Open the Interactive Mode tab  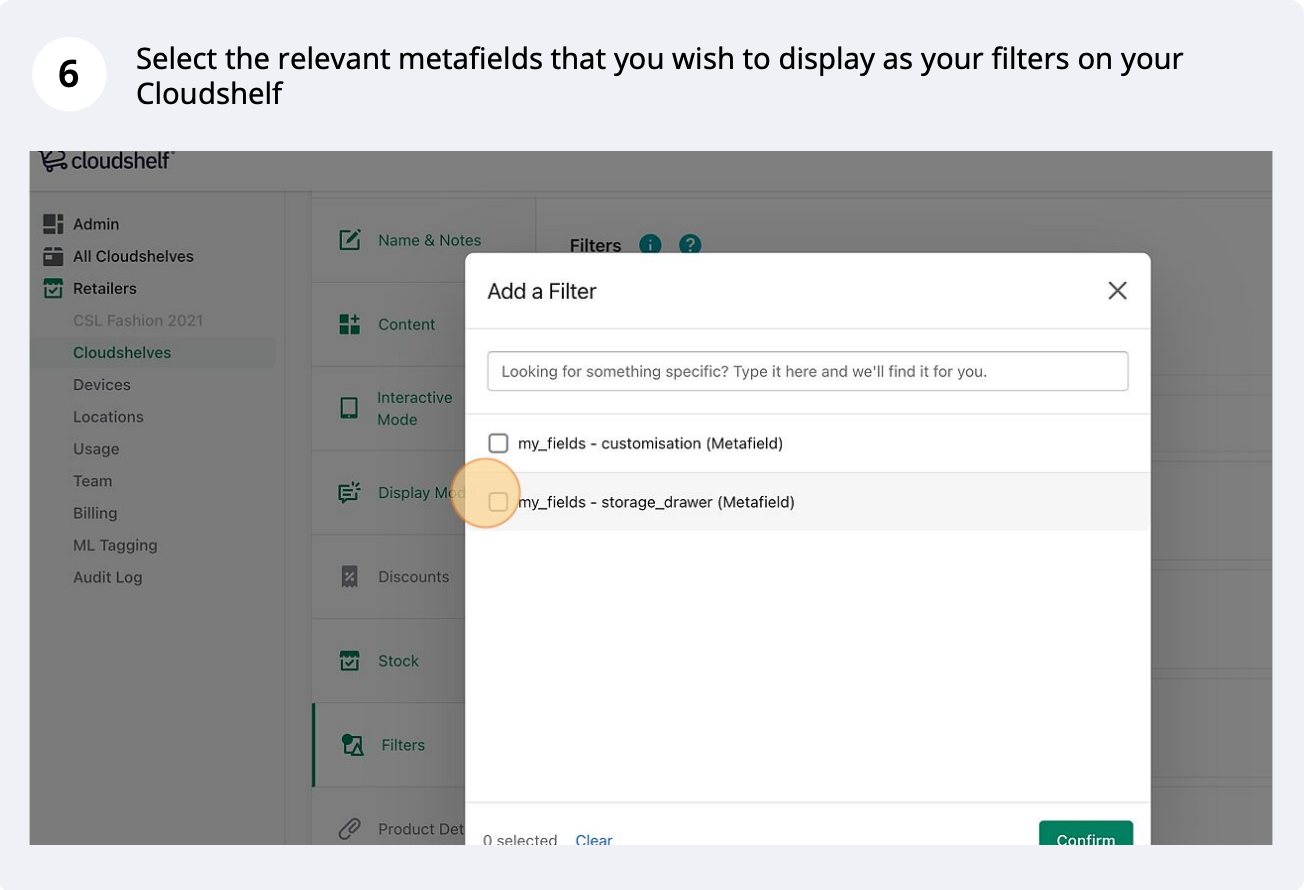tap(414, 408)
